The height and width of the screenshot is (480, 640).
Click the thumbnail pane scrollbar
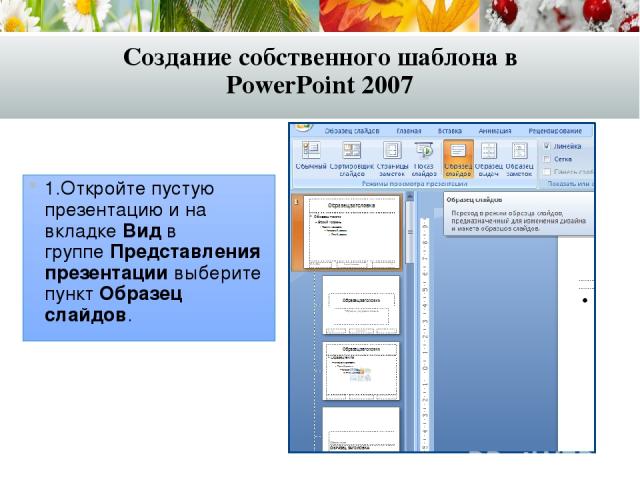coord(410,322)
